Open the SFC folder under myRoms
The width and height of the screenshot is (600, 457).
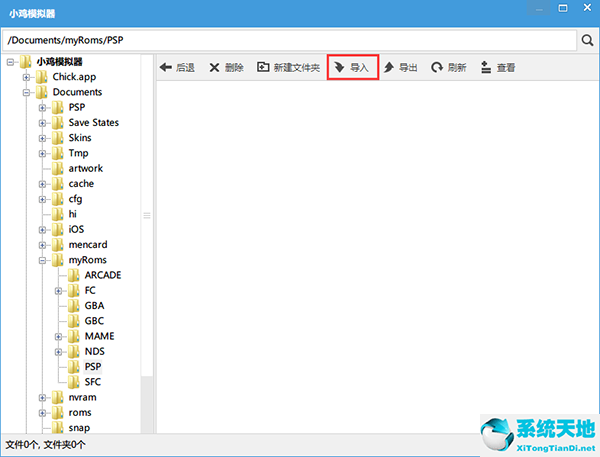point(92,382)
